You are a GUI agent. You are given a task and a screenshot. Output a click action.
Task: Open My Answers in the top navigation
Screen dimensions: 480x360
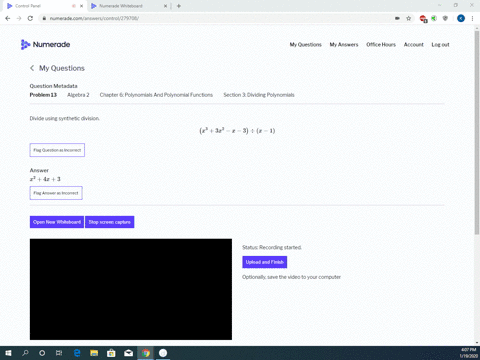tap(344, 44)
